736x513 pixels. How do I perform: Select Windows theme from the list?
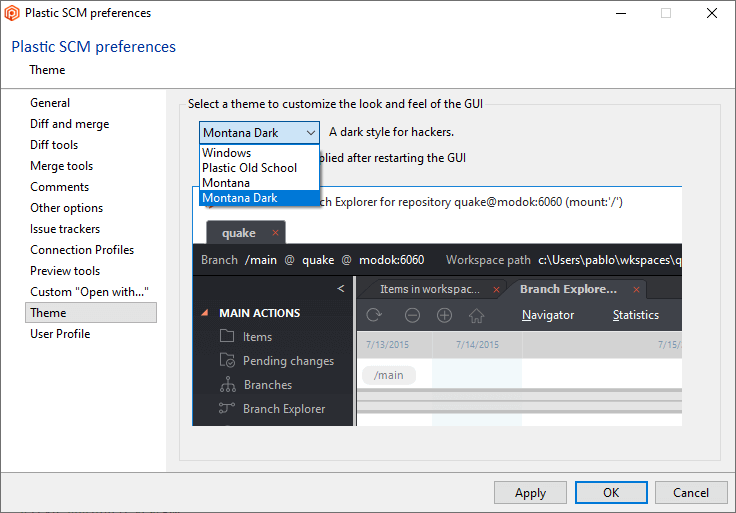[x=260, y=153]
